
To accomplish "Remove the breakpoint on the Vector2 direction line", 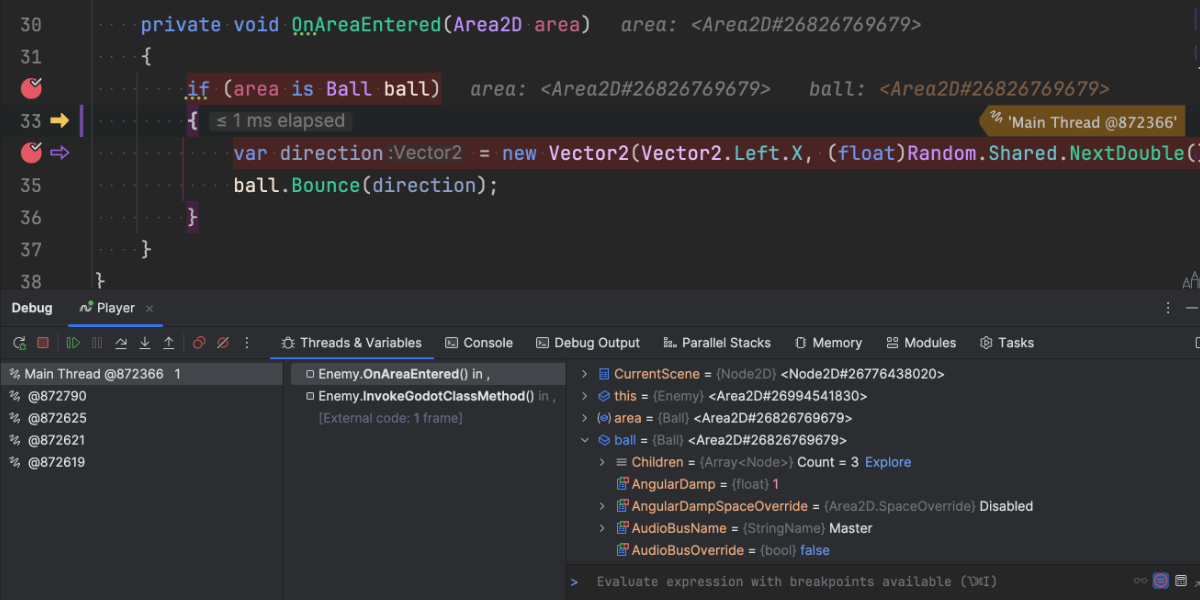I will 31,153.
